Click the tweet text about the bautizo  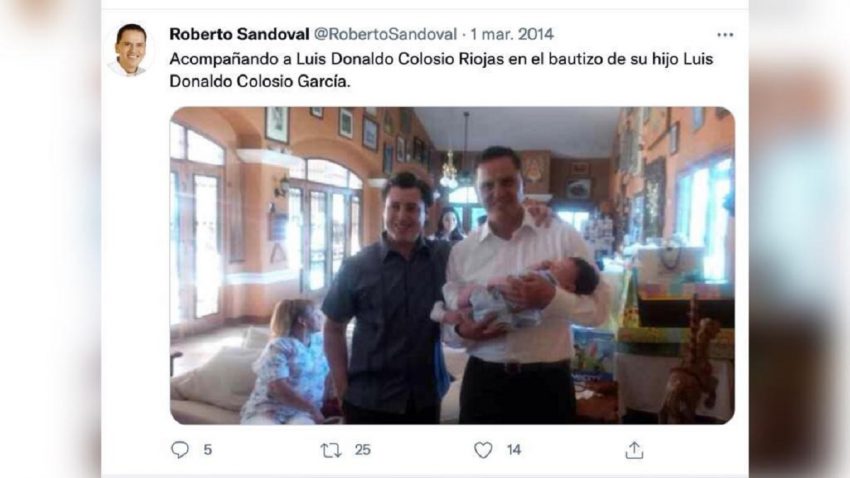pyautogui.click(x=441, y=70)
